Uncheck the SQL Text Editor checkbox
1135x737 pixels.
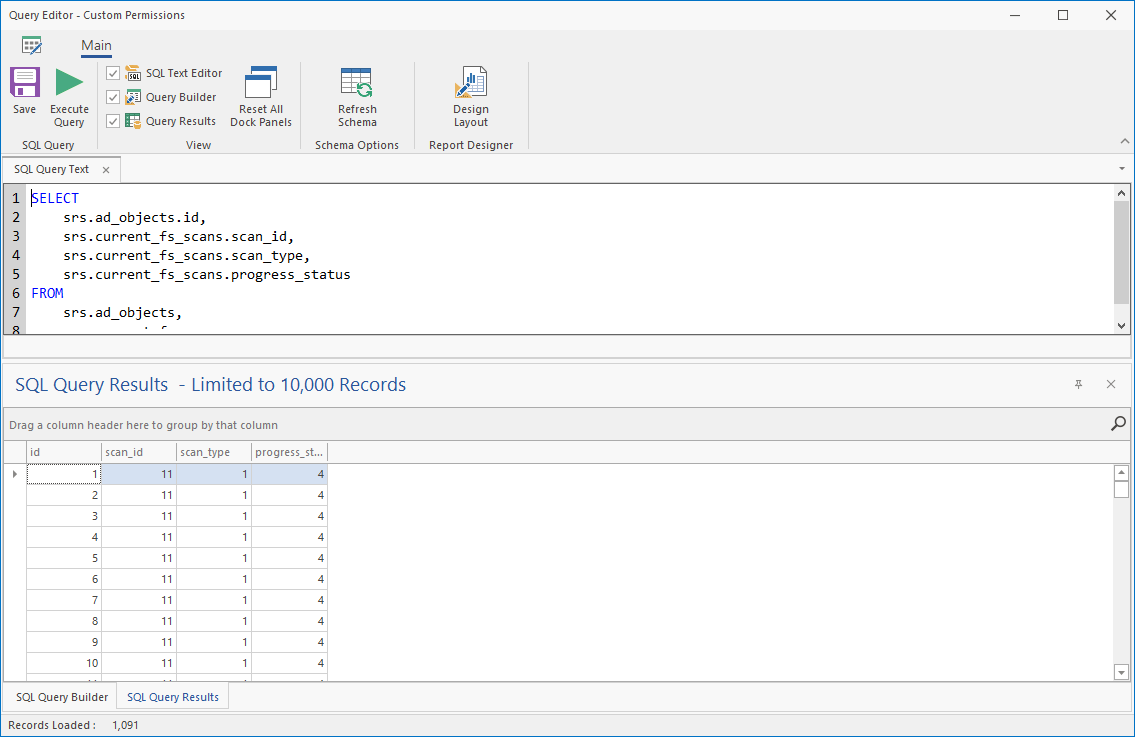113,73
